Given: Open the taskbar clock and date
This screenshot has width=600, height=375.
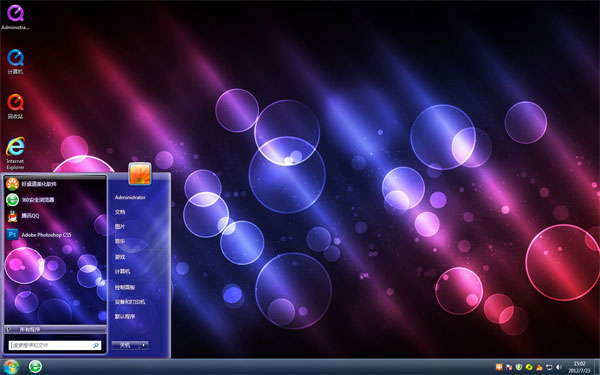Looking at the screenshot, I should [580, 367].
